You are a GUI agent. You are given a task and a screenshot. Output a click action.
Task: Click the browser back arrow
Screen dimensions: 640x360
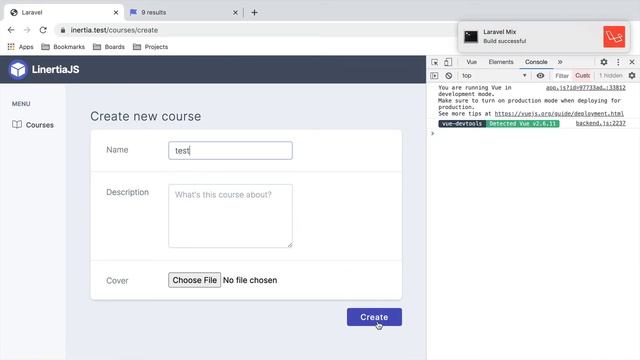point(11,30)
